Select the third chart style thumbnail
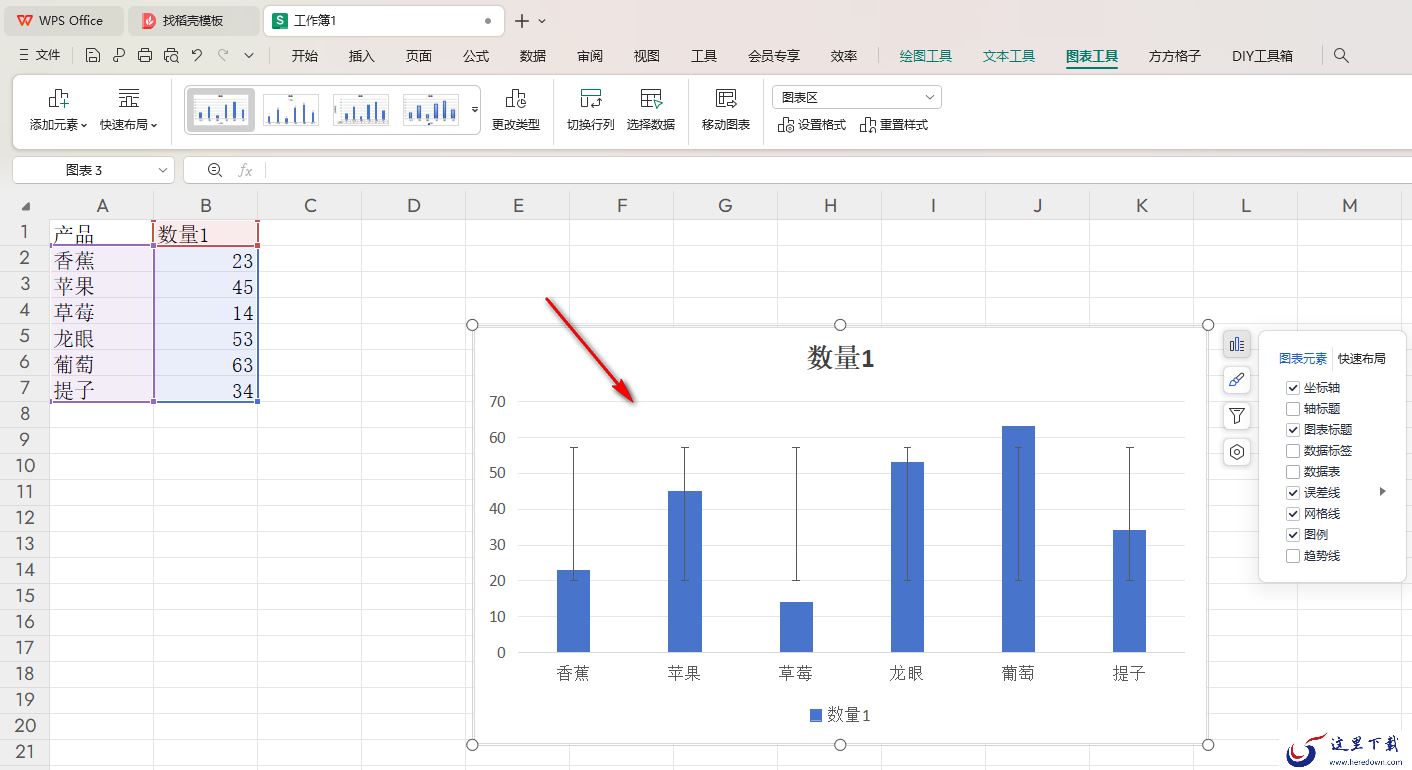 tap(361, 110)
